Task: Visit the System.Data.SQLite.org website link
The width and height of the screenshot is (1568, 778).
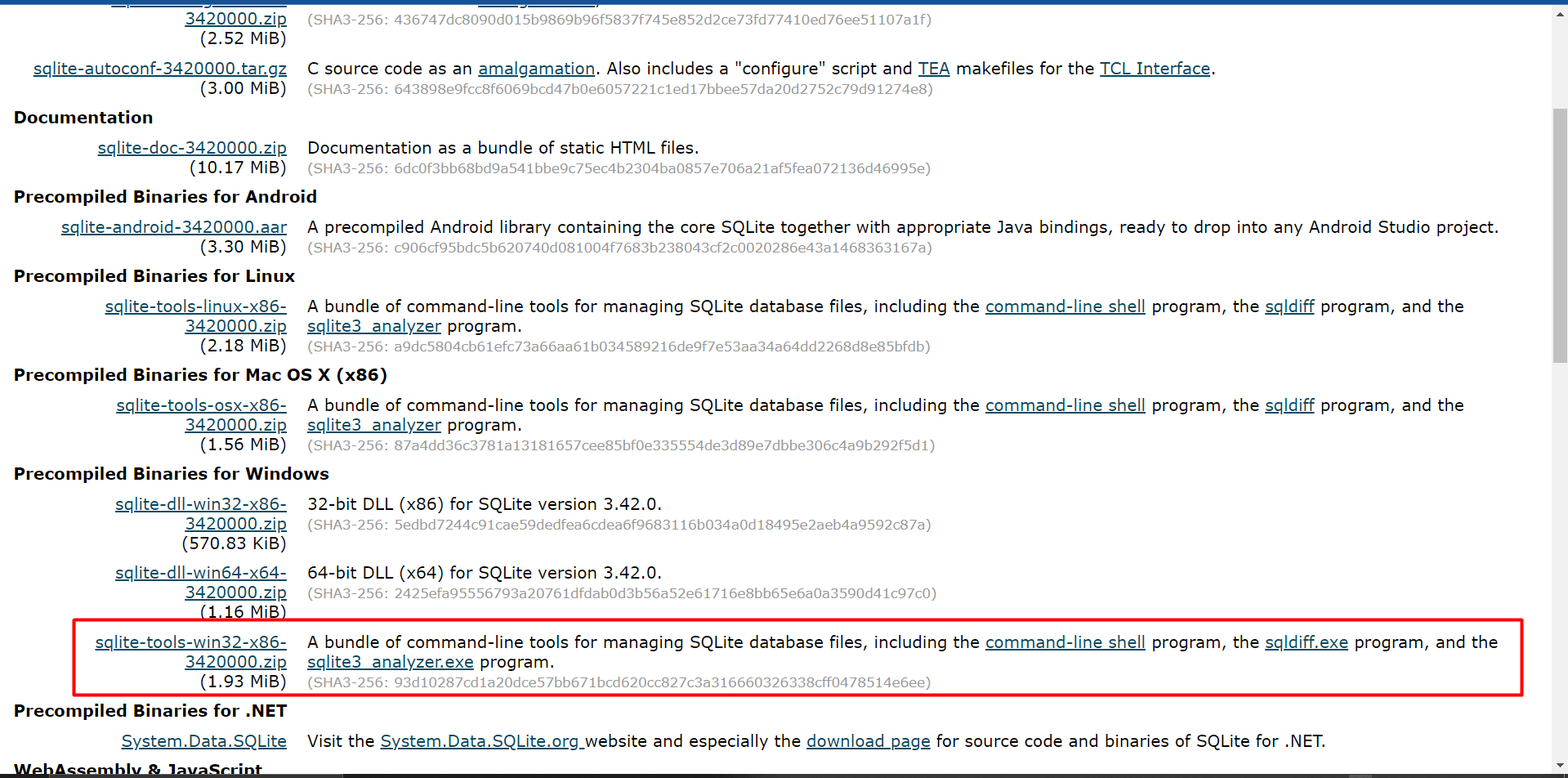Action: tap(480, 741)
